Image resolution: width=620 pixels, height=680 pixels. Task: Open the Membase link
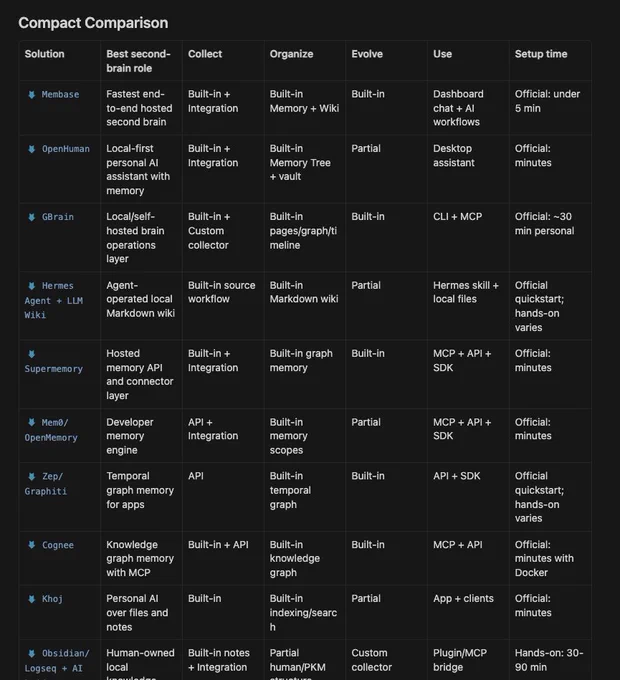tap(60, 95)
